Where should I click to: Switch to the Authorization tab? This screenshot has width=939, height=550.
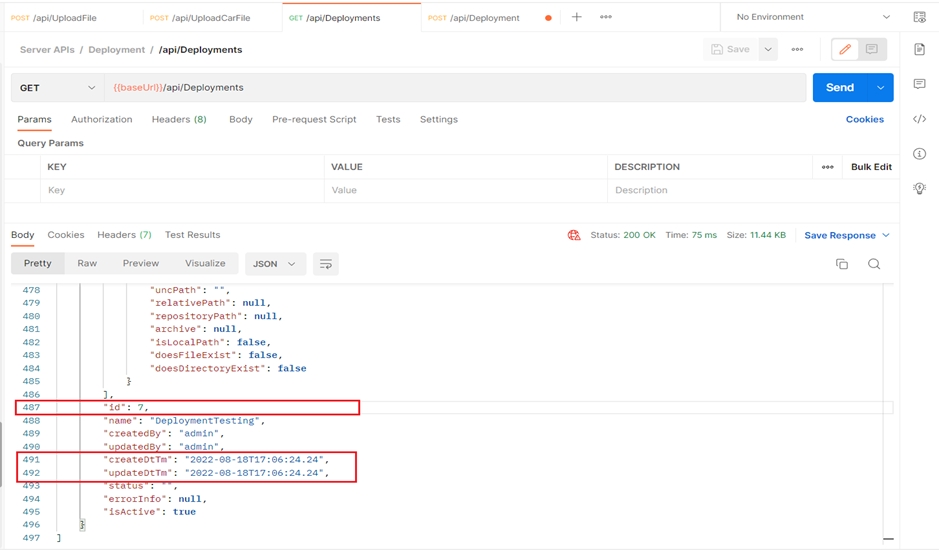click(101, 119)
